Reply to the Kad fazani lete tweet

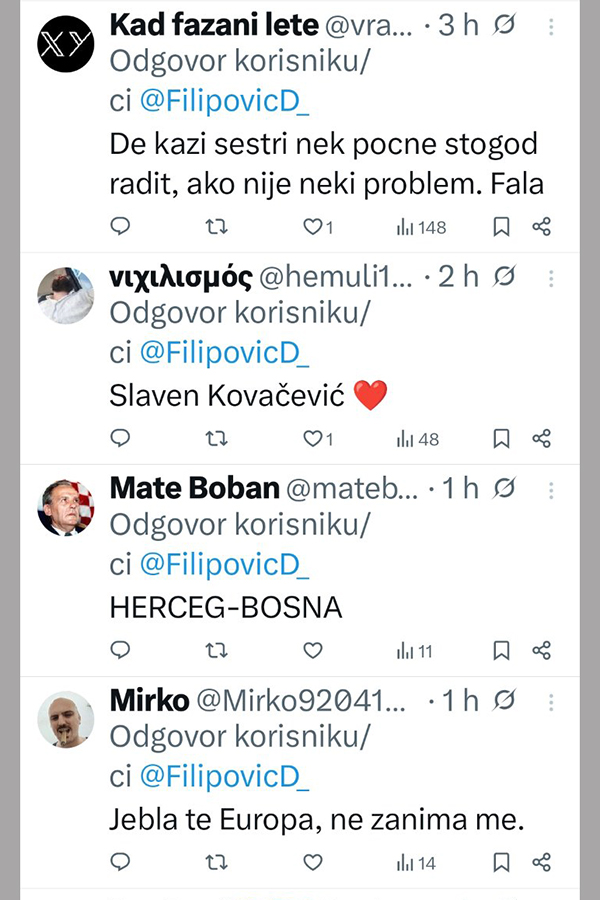[120, 227]
